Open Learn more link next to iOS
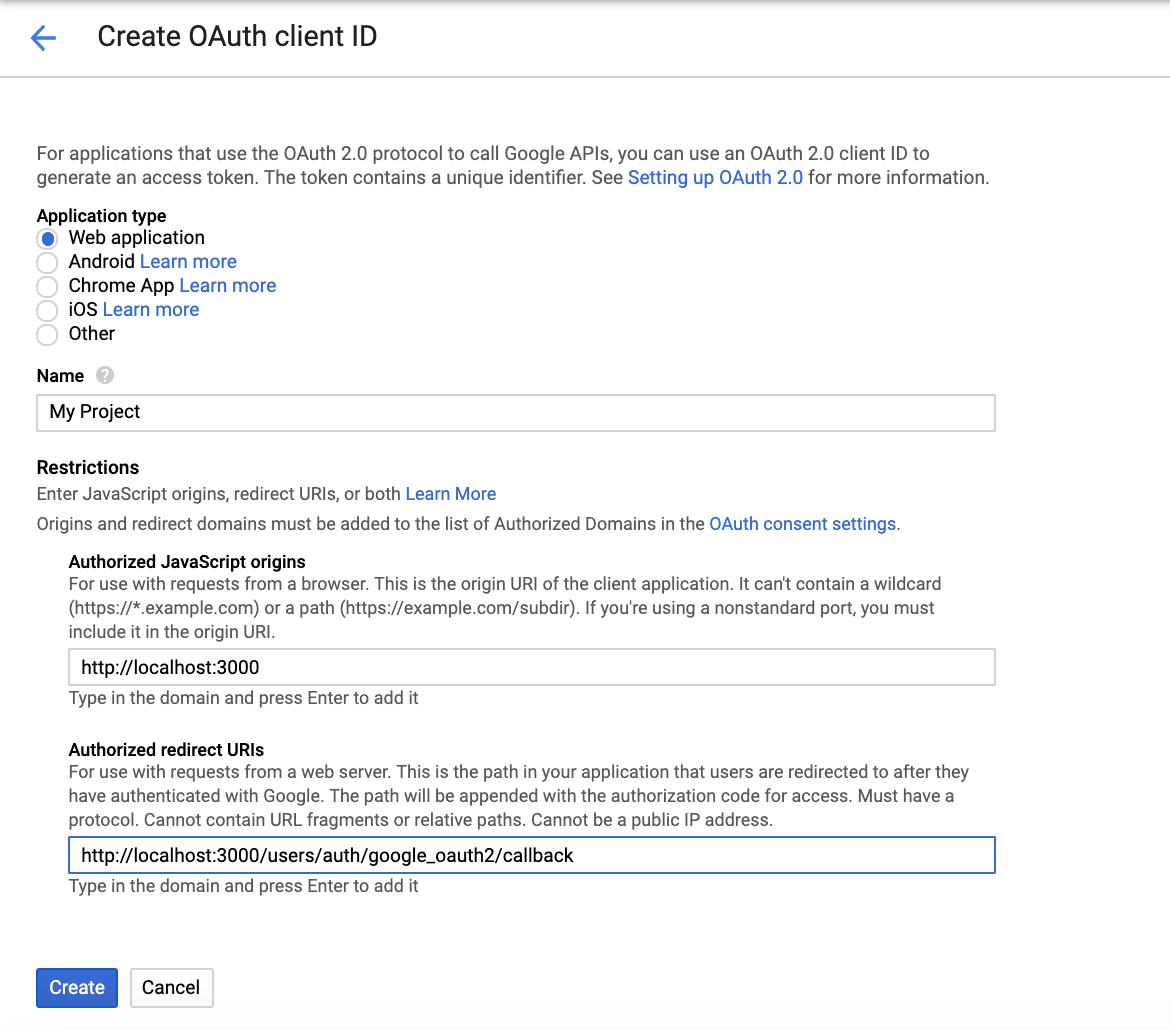 pyautogui.click(x=151, y=310)
